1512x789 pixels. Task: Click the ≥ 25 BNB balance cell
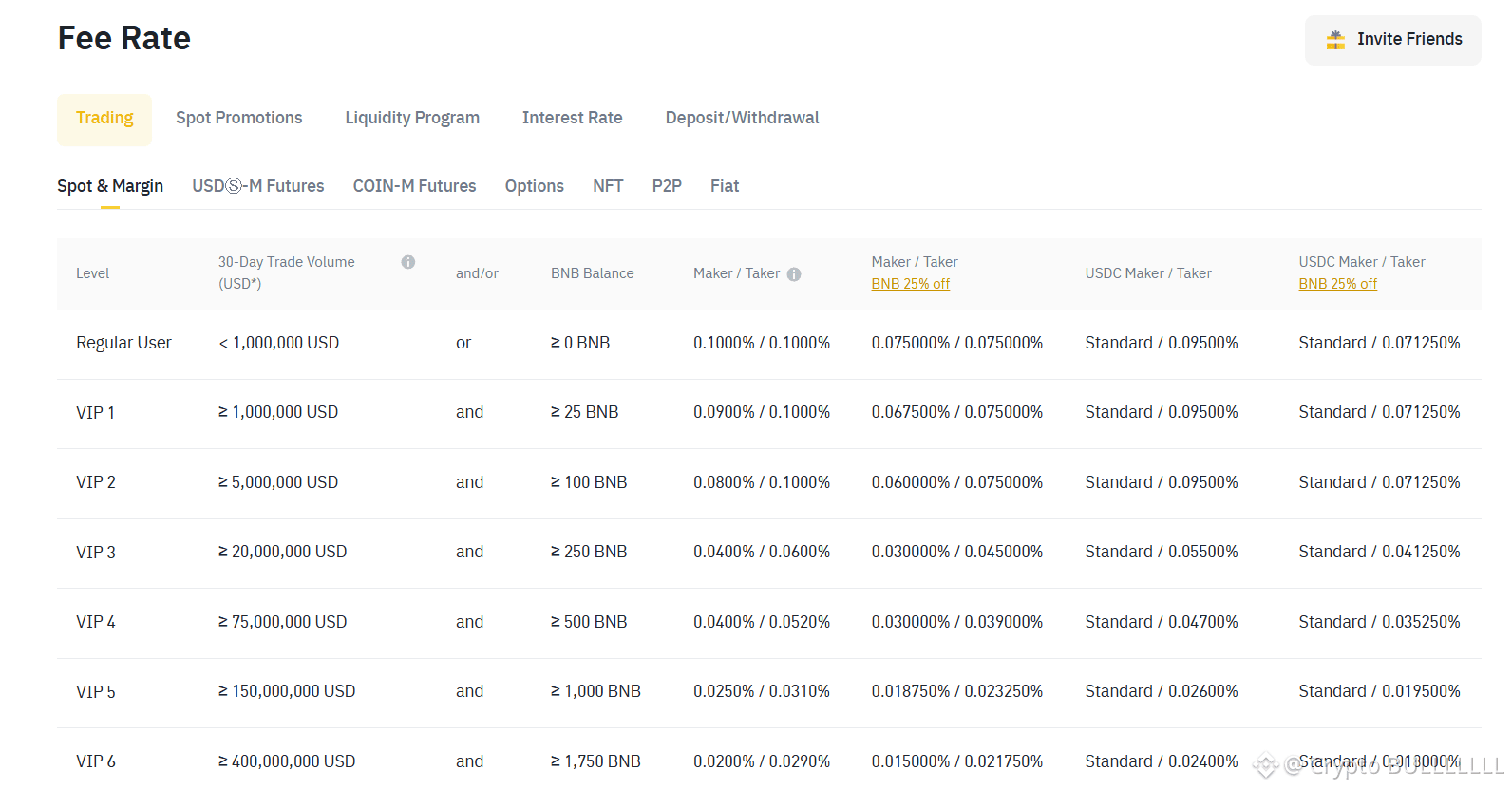(x=585, y=412)
